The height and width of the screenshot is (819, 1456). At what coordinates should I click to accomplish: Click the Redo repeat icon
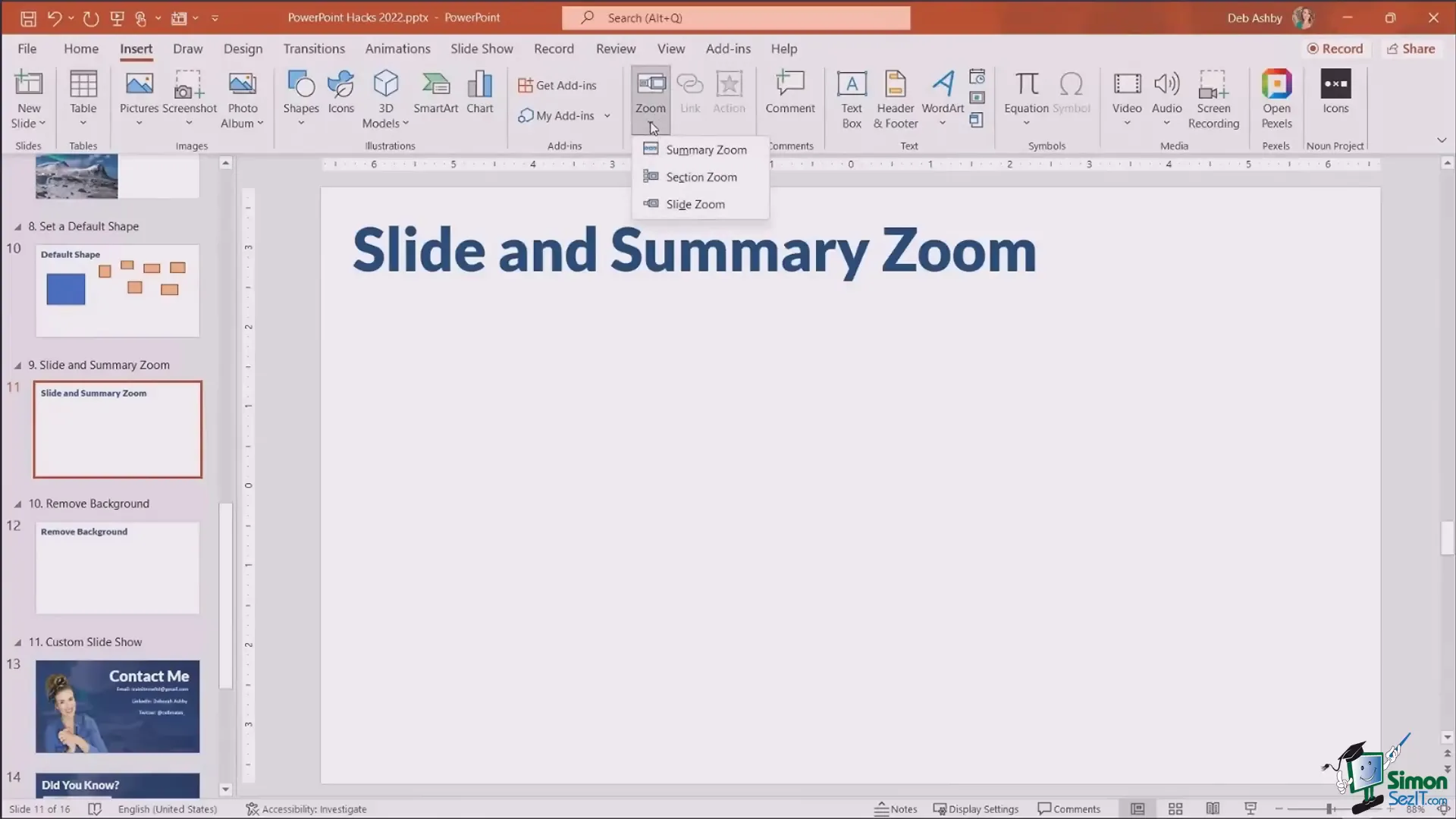[x=91, y=18]
